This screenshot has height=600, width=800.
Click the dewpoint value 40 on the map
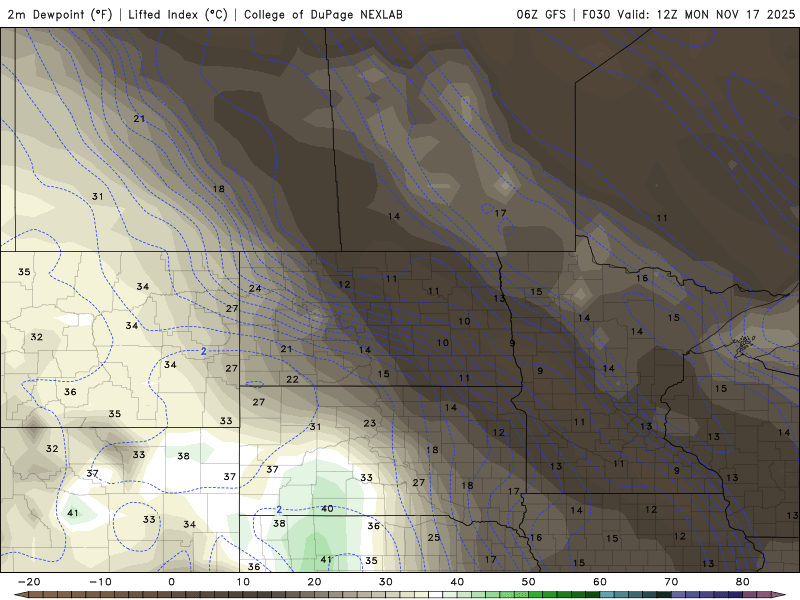[327, 509]
